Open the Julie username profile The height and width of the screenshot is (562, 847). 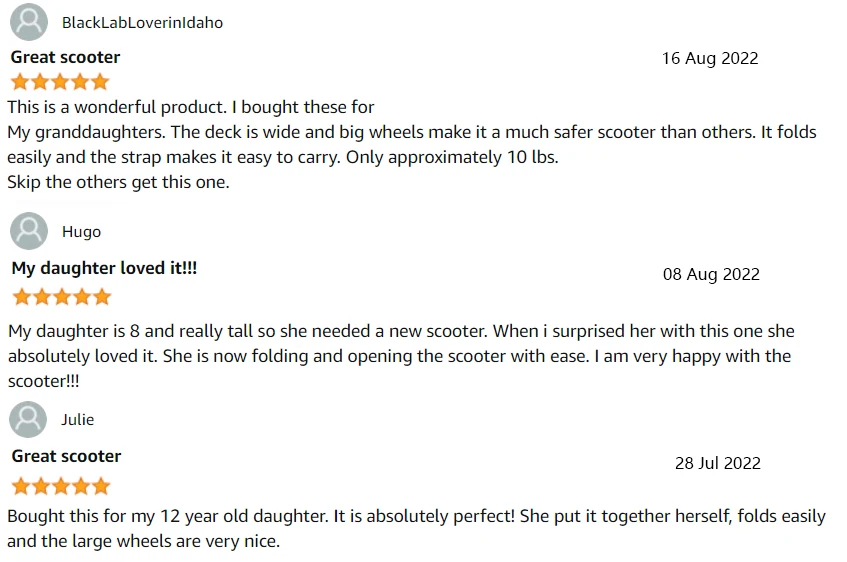click(x=78, y=420)
